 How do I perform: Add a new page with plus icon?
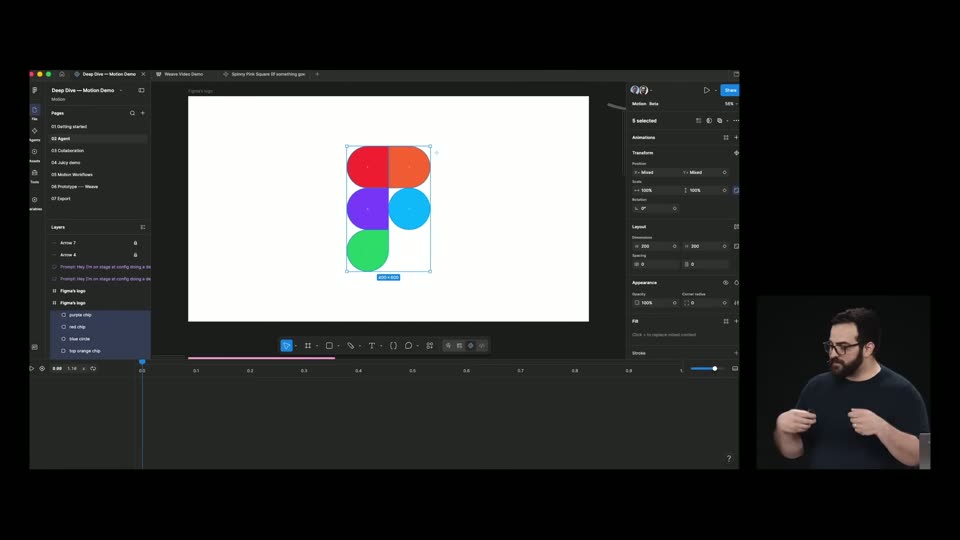tap(143, 113)
